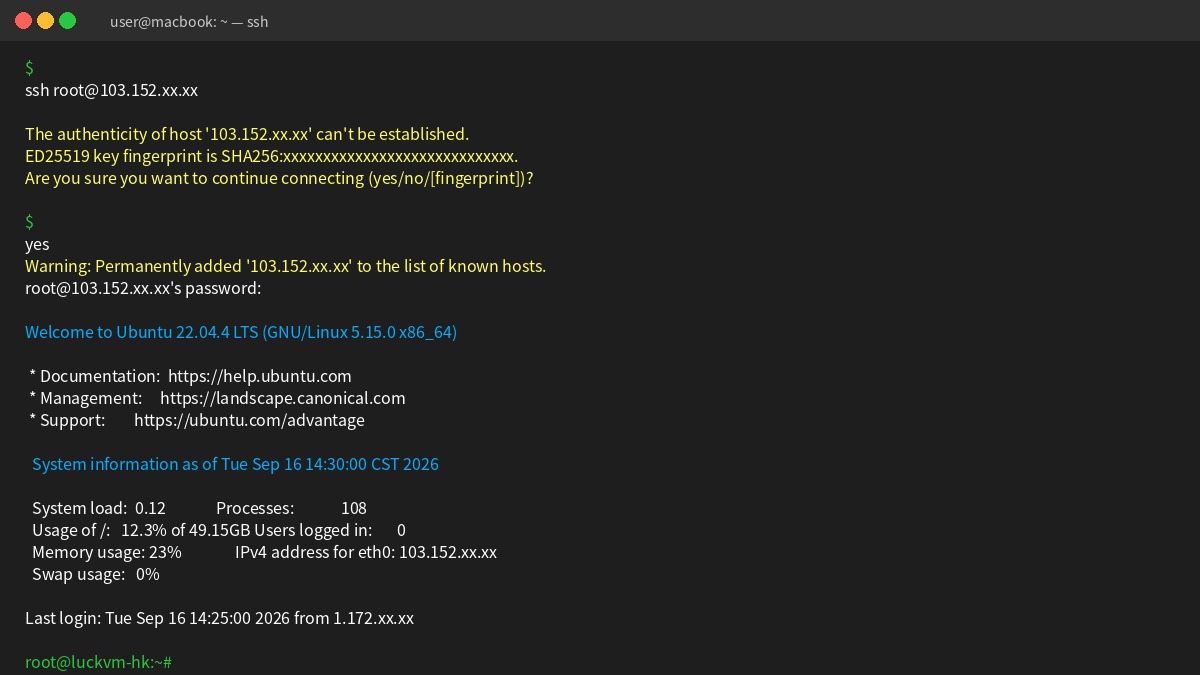Click the green maximize window button

67,20
